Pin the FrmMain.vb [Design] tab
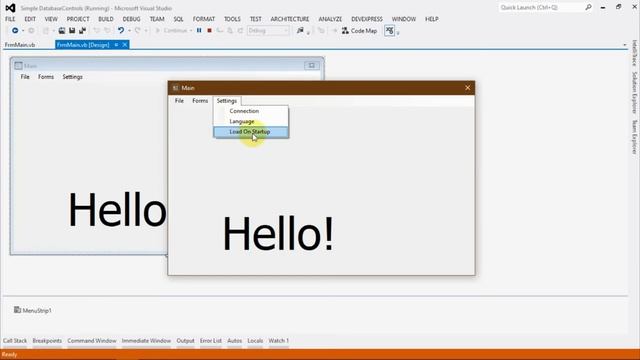 click(x=116, y=45)
